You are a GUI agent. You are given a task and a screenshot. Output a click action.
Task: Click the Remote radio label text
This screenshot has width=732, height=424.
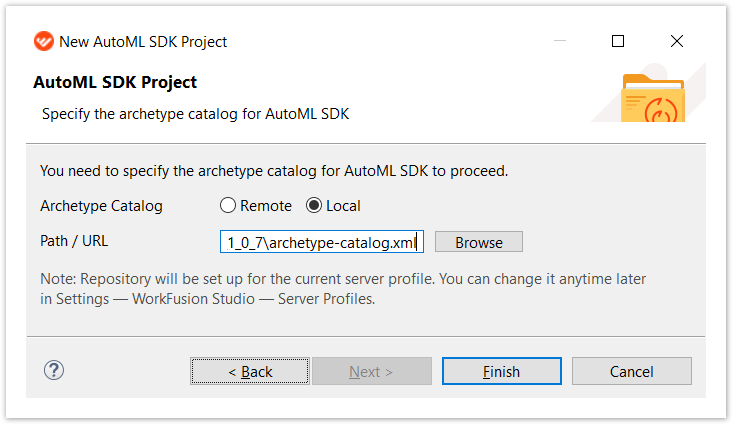(266, 206)
